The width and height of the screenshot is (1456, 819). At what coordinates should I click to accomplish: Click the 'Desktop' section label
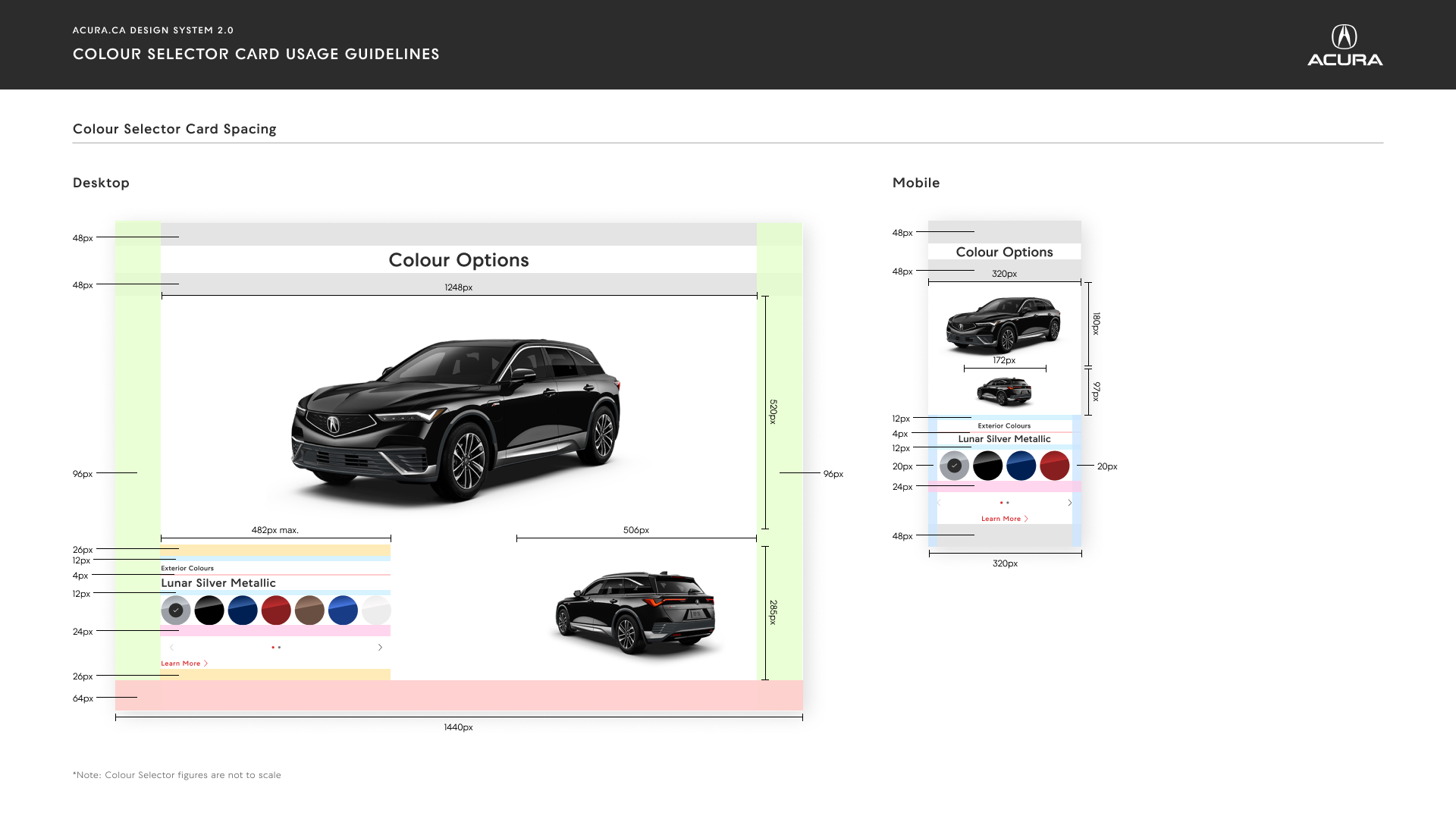click(101, 183)
